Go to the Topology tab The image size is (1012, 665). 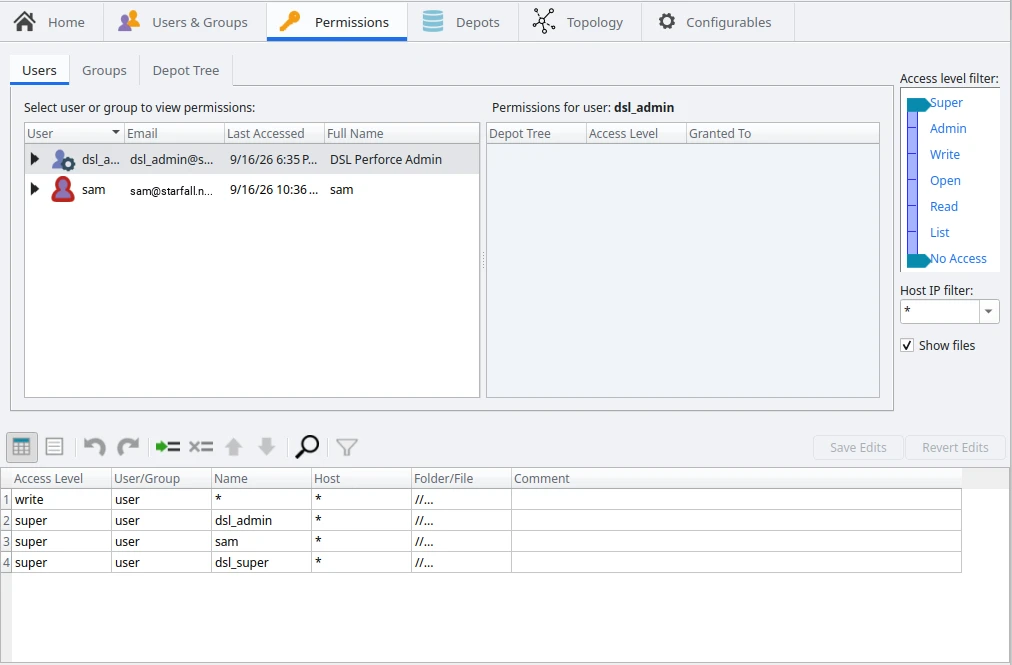pyautogui.click(x=580, y=22)
